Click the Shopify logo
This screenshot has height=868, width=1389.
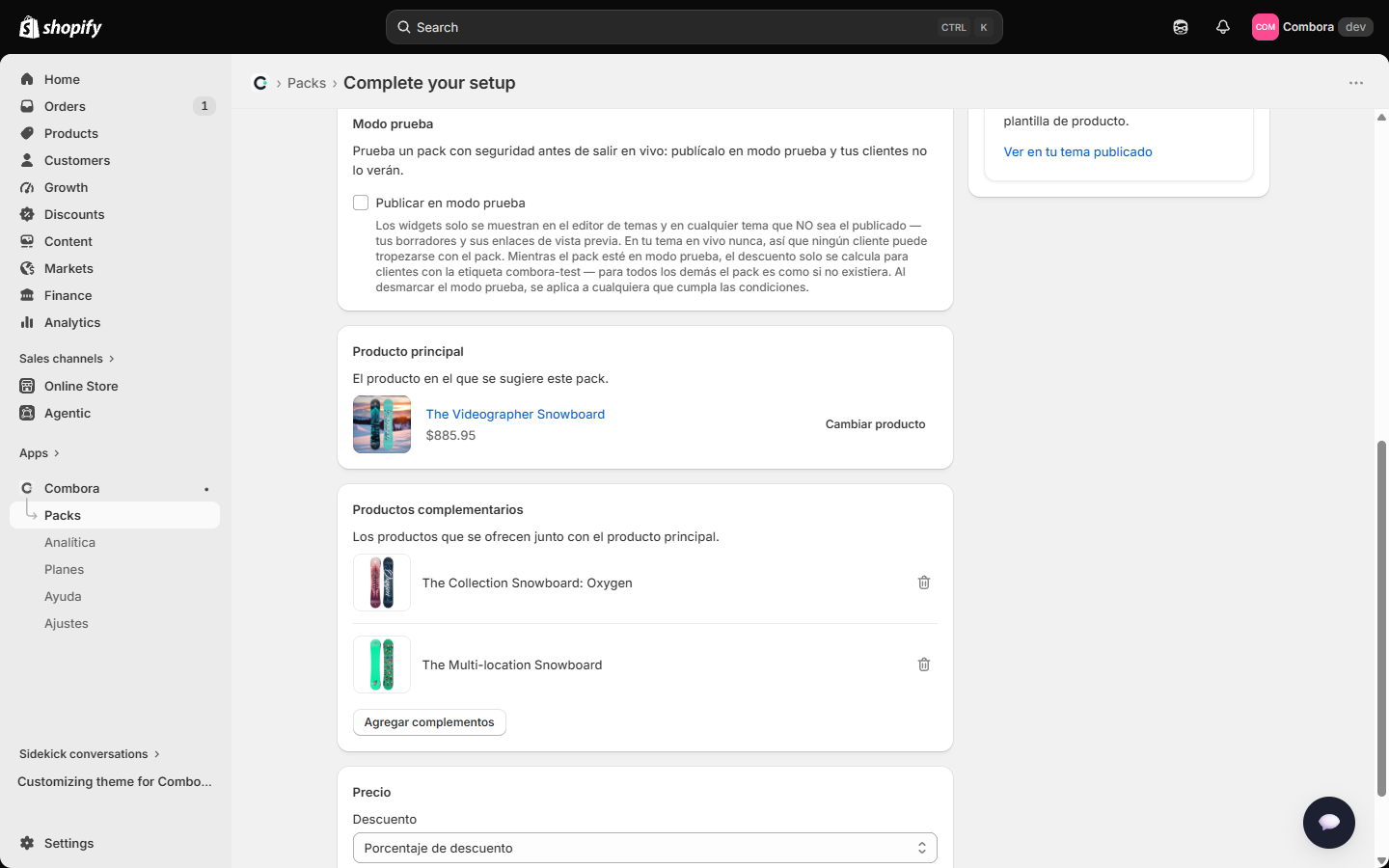pyautogui.click(x=61, y=27)
